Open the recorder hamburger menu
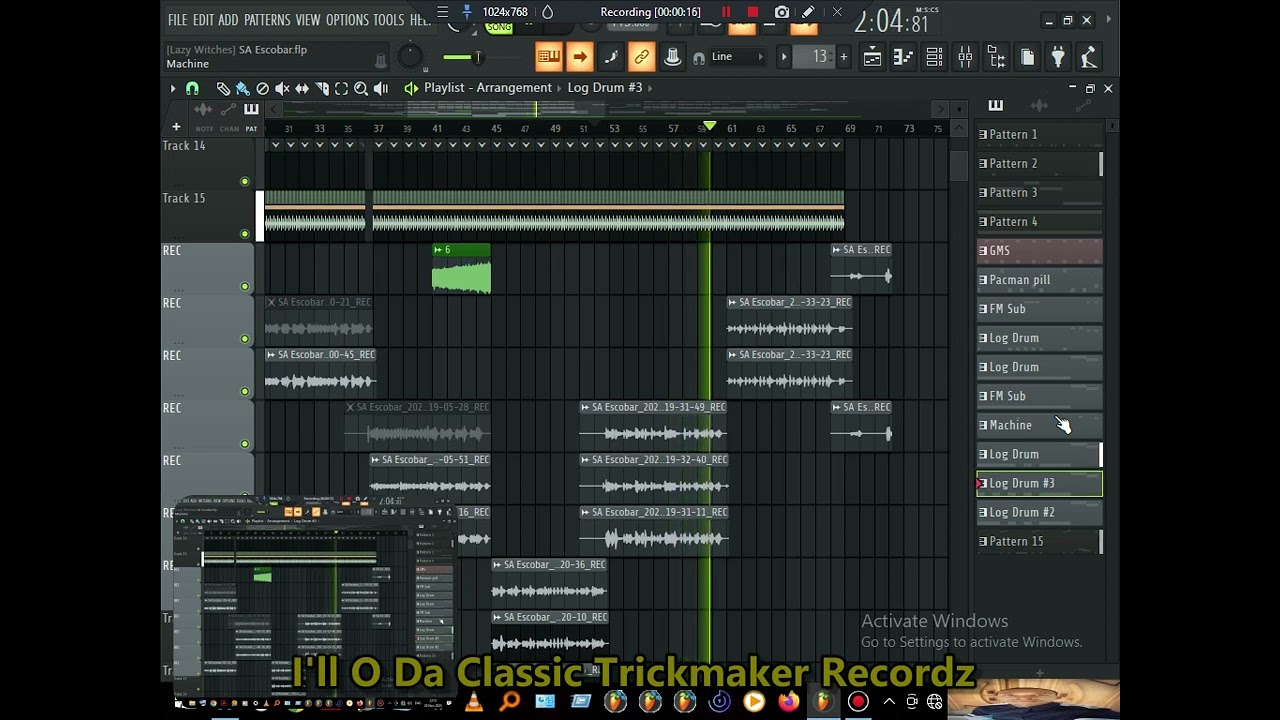This screenshot has height=720, width=1280. coord(442,12)
